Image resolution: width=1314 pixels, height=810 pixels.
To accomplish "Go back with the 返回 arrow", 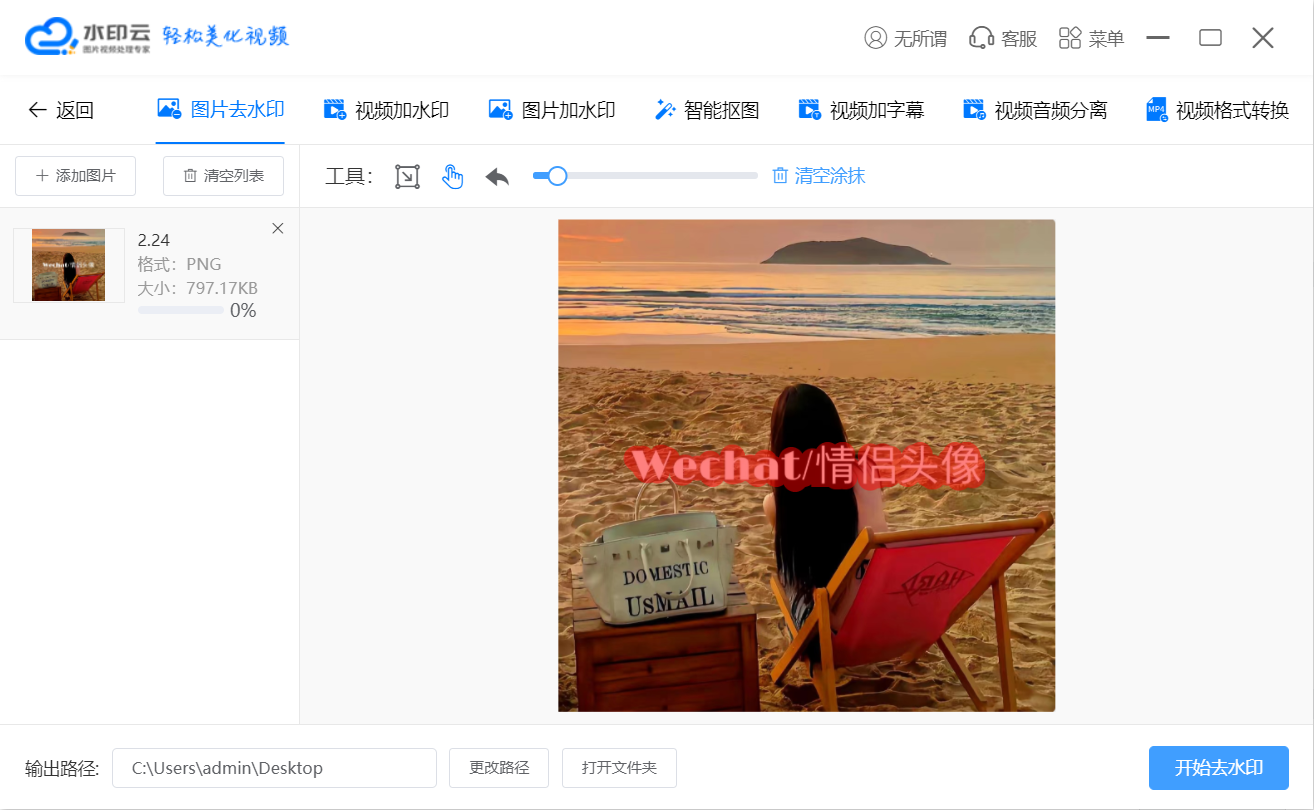I will point(60,110).
